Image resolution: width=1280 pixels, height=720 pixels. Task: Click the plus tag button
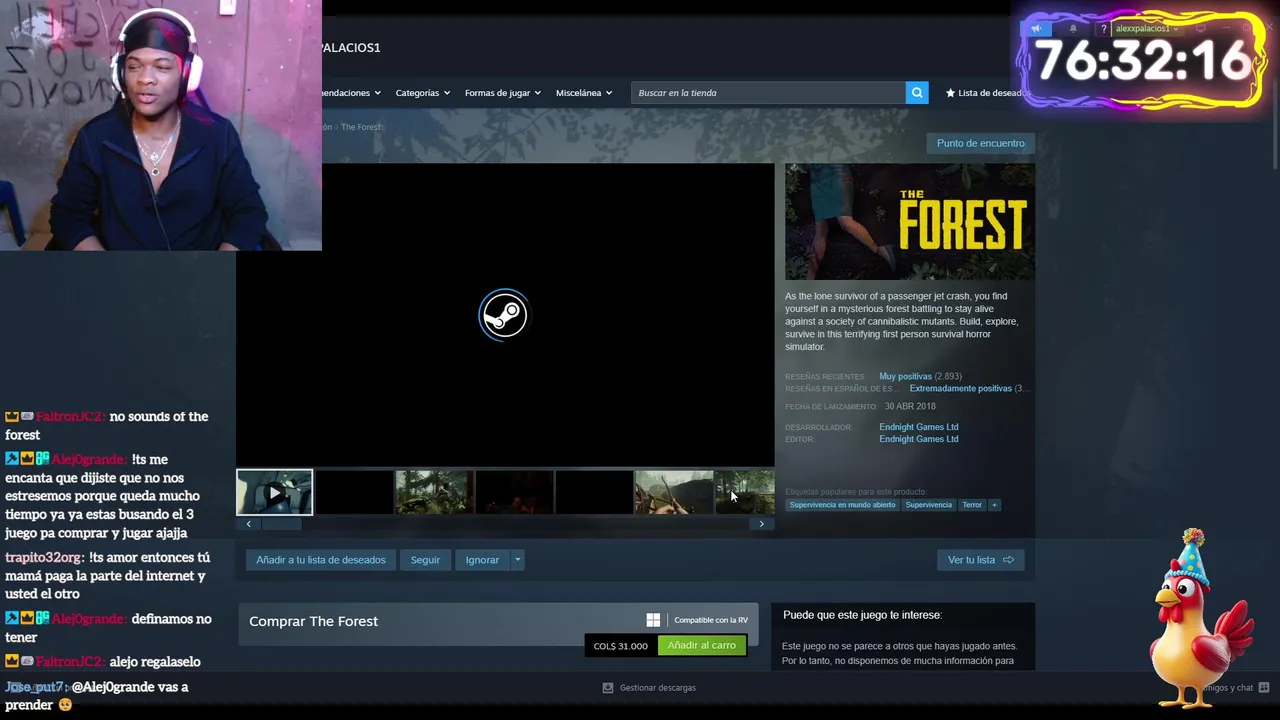click(x=994, y=505)
